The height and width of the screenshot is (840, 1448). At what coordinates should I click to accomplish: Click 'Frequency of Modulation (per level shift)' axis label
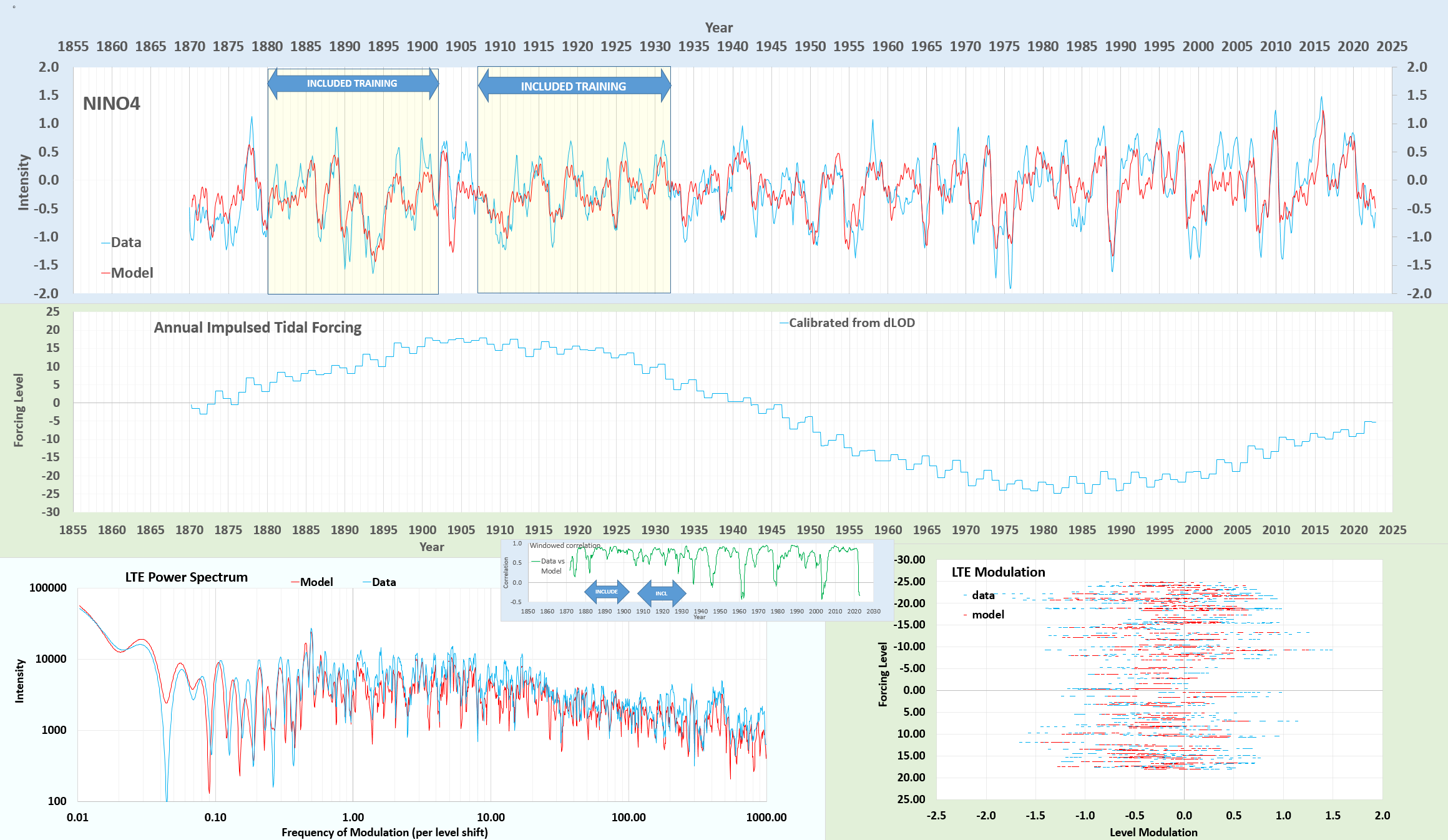pyautogui.click(x=384, y=832)
